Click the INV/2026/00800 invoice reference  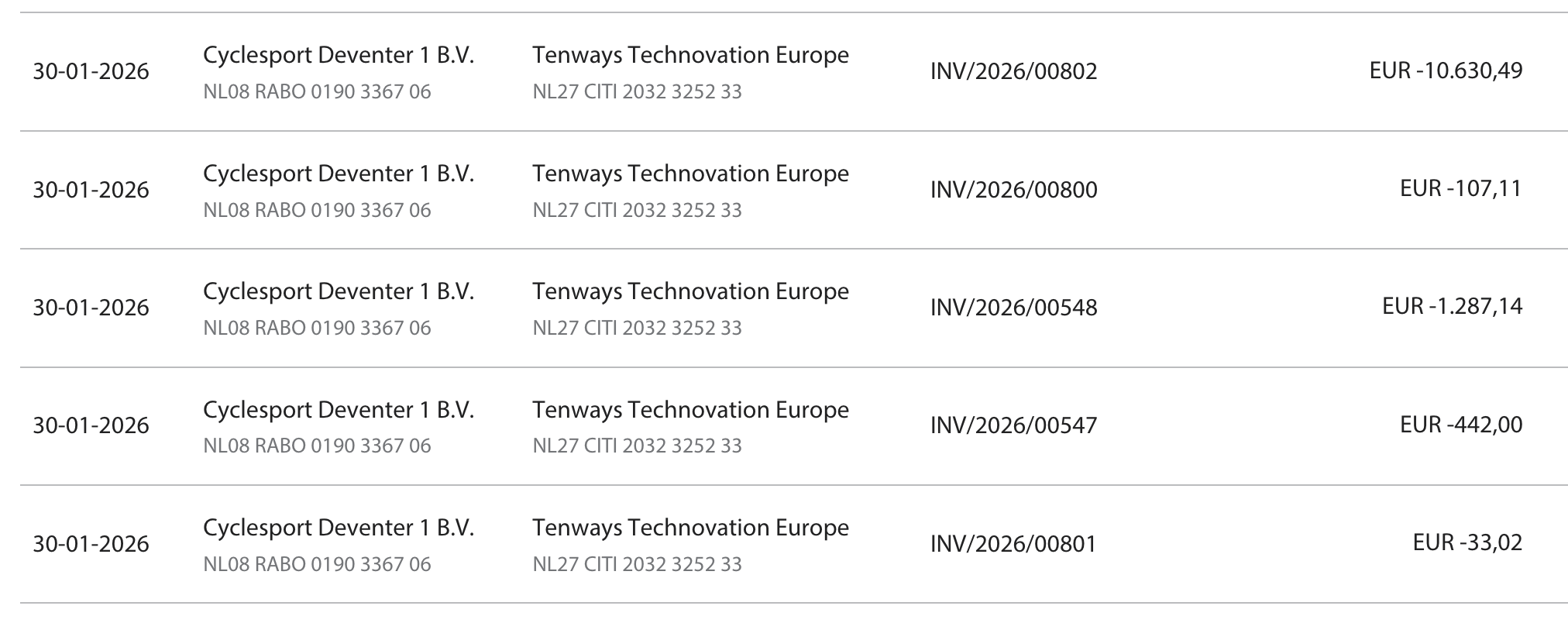pyautogui.click(x=1013, y=190)
